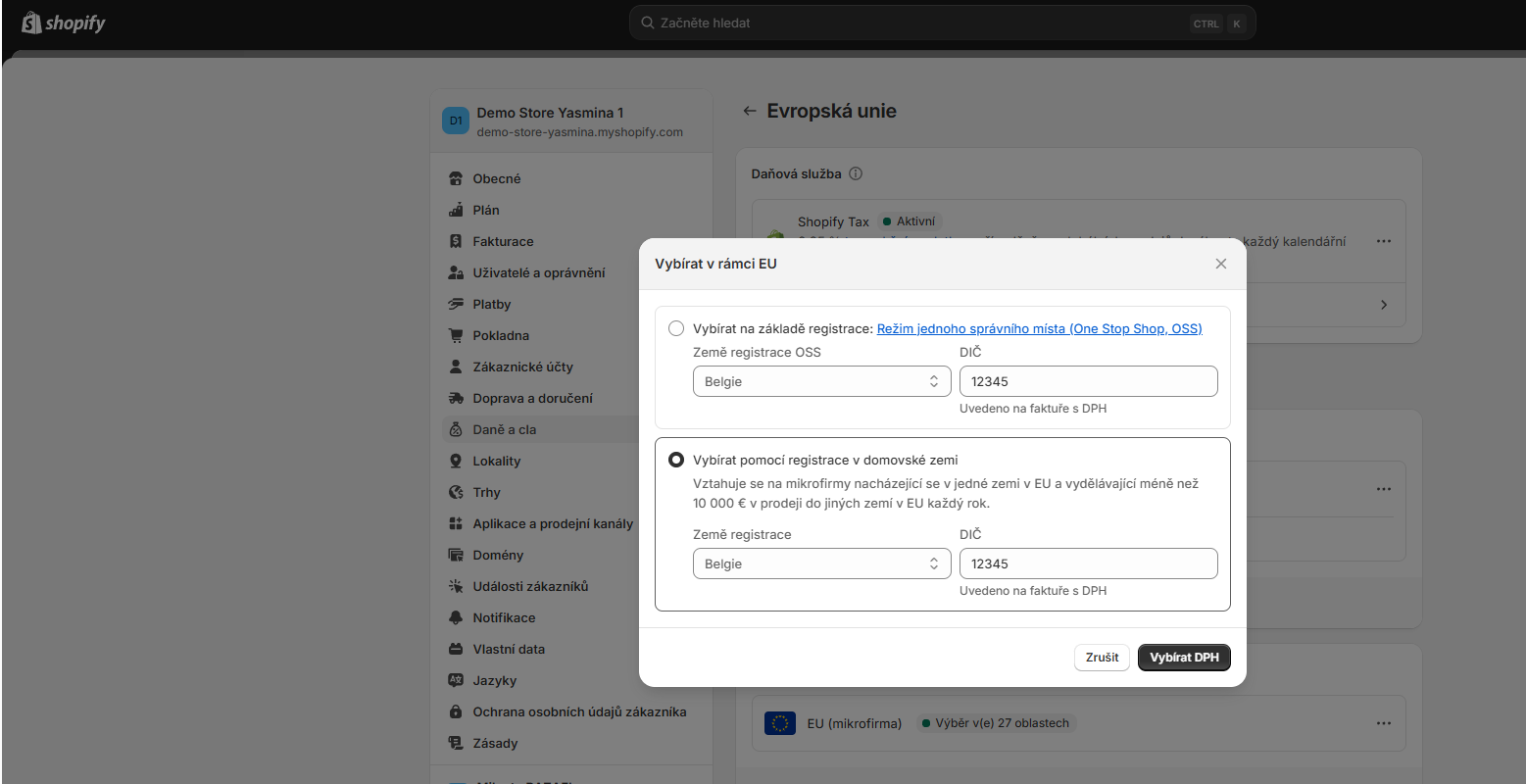
Task: Select the home country registration radio option
Action: [x=676, y=460]
